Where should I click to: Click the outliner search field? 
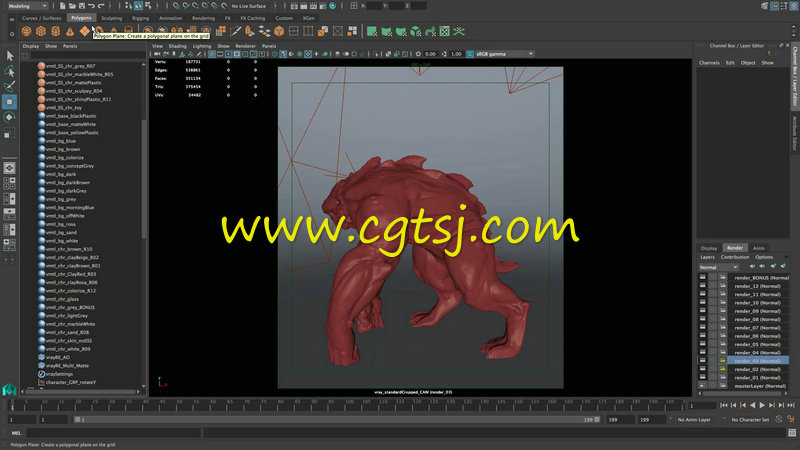click(x=87, y=55)
